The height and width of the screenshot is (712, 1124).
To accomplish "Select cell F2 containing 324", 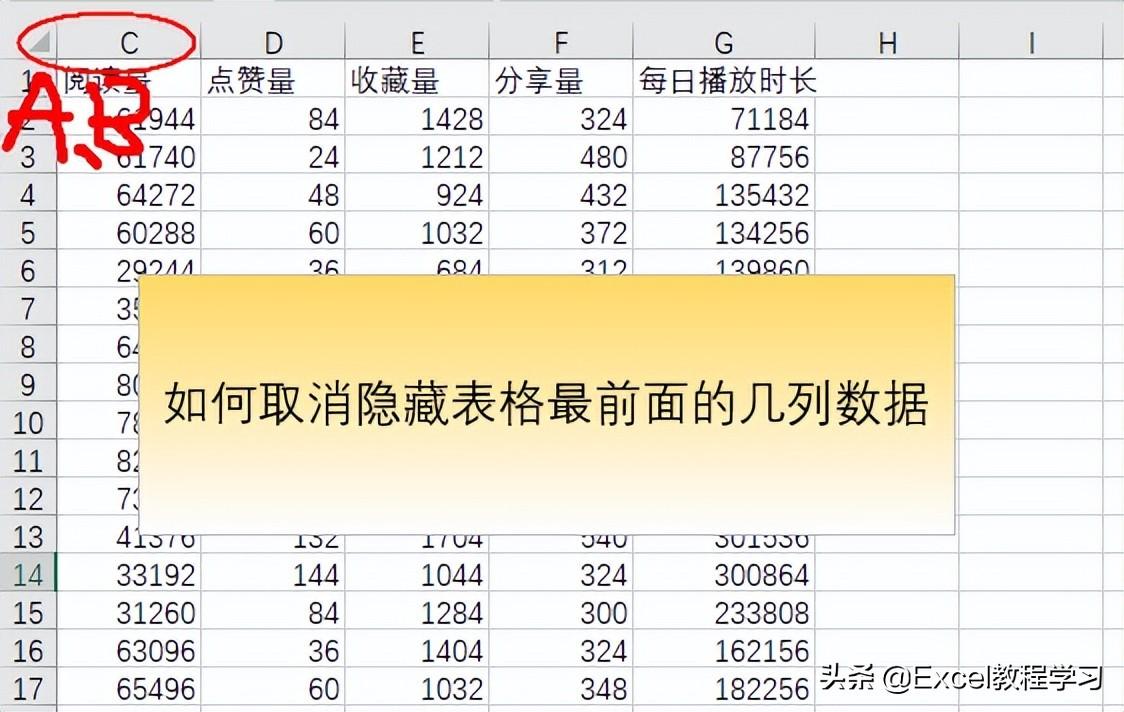I will (x=561, y=118).
